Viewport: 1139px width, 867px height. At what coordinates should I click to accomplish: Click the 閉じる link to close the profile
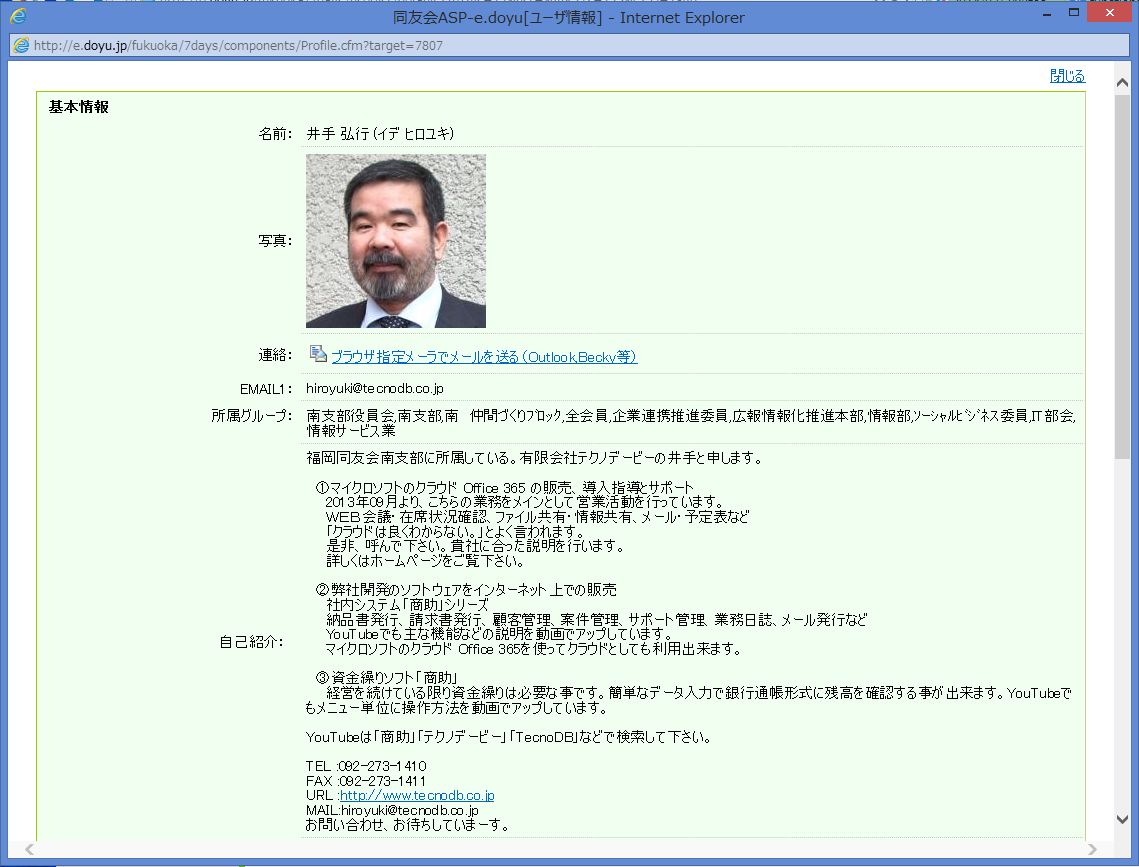pyautogui.click(x=1067, y=76)
